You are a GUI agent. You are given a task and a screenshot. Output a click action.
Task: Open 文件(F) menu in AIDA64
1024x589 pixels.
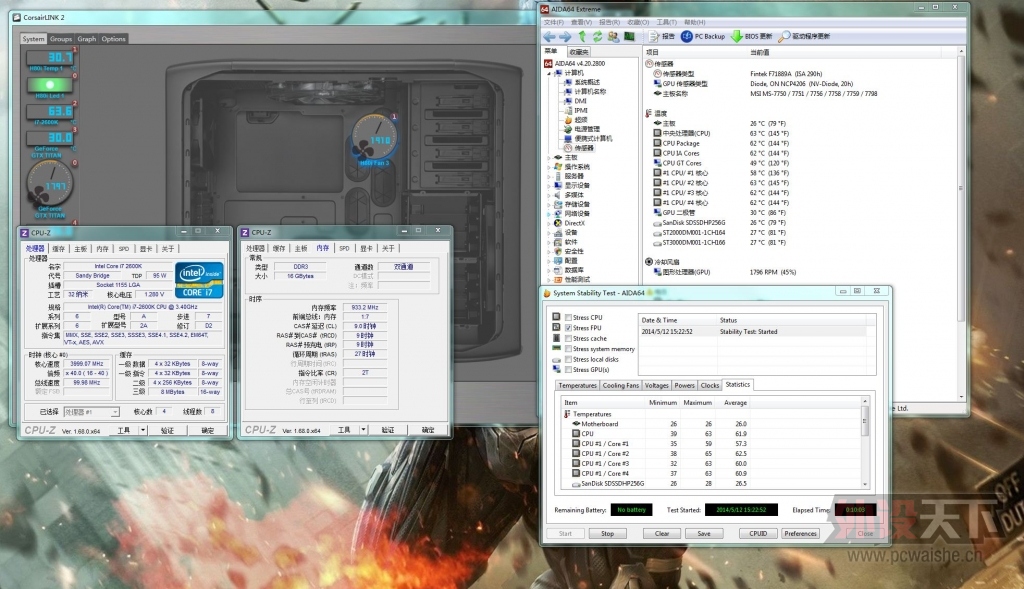(553, 22)
